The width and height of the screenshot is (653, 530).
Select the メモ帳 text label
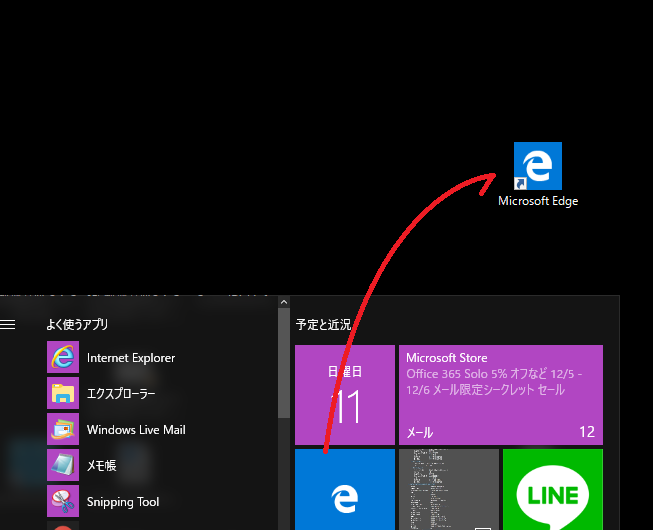pyautogui.click(x=101, y=465)
